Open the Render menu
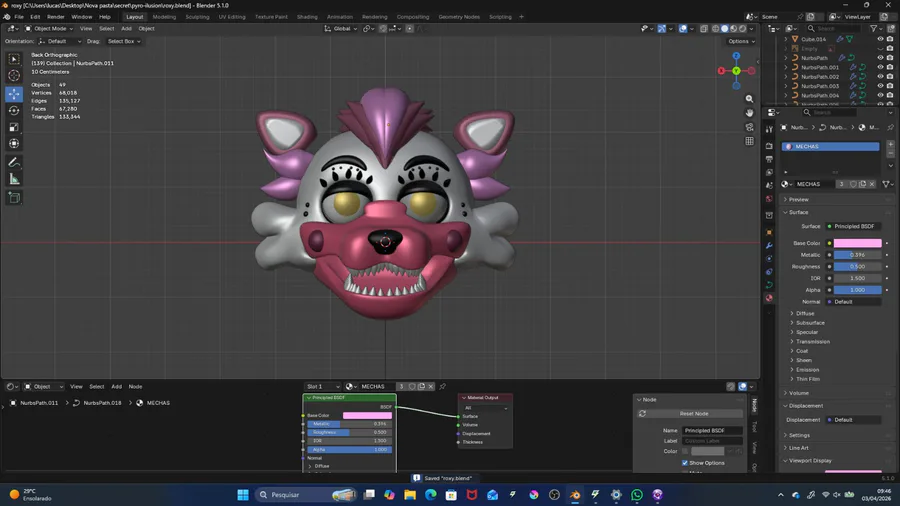This screenshot has width=900, height=506. (56, 17)
